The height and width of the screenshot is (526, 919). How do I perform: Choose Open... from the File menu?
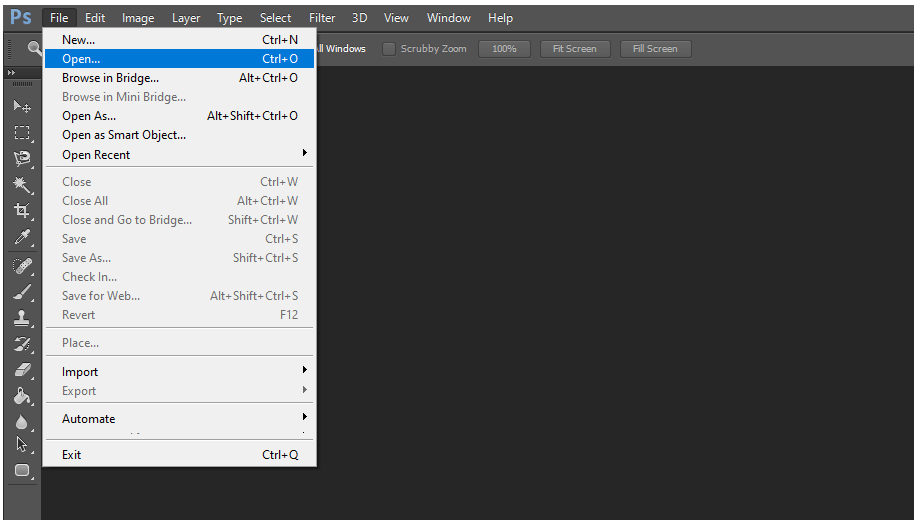pos(179,59)
